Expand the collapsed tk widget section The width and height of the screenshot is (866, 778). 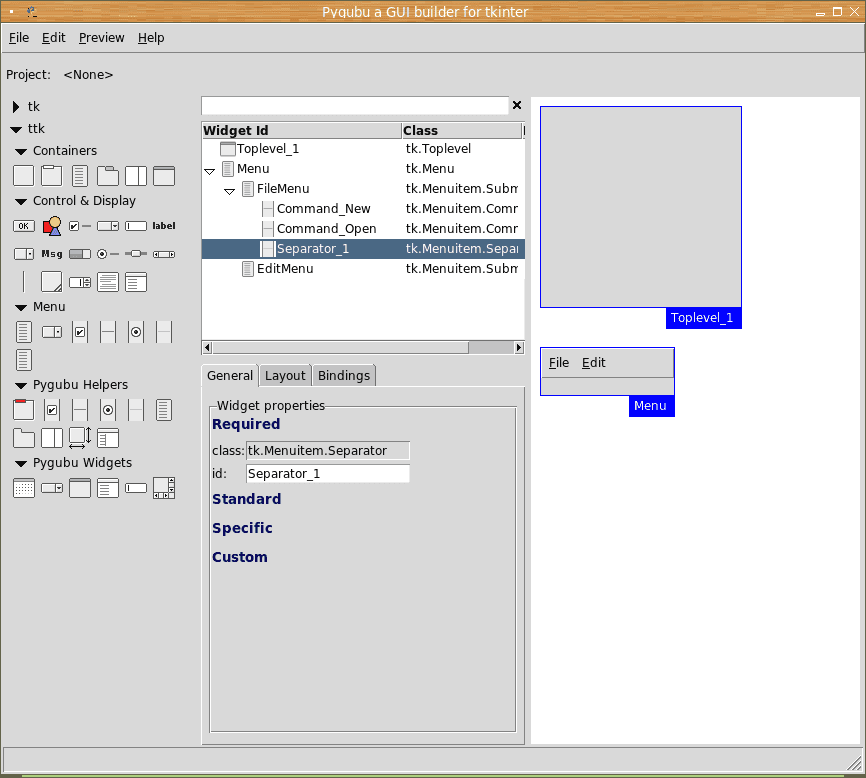[16, 107]
